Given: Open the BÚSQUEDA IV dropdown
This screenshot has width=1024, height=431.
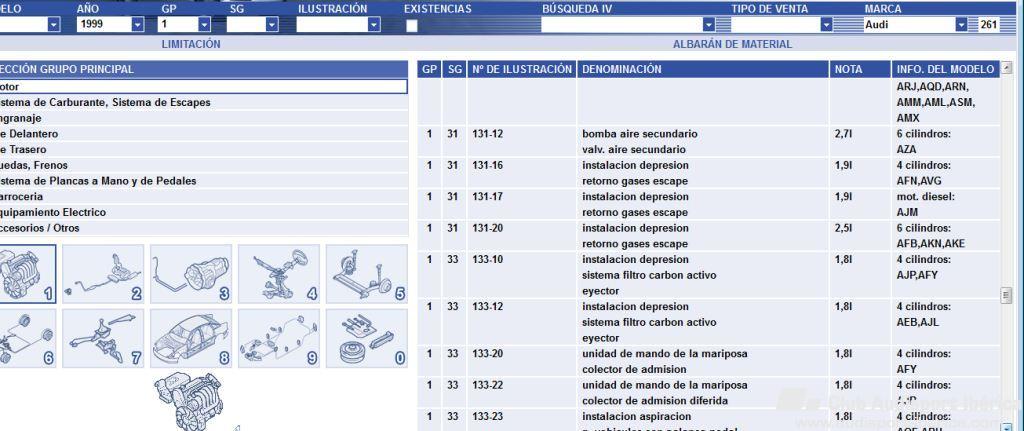Looking at the screenshot, I should coord(709,24).
